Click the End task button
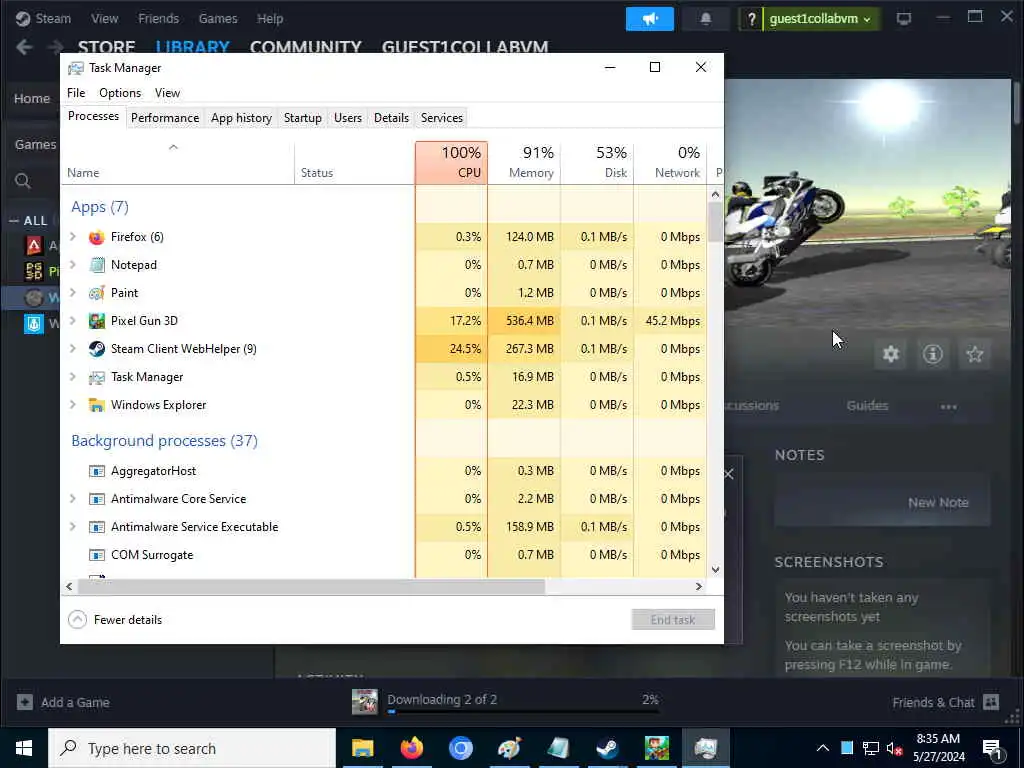The width and height of the screenshot is (1024, 768). (673, 620)
